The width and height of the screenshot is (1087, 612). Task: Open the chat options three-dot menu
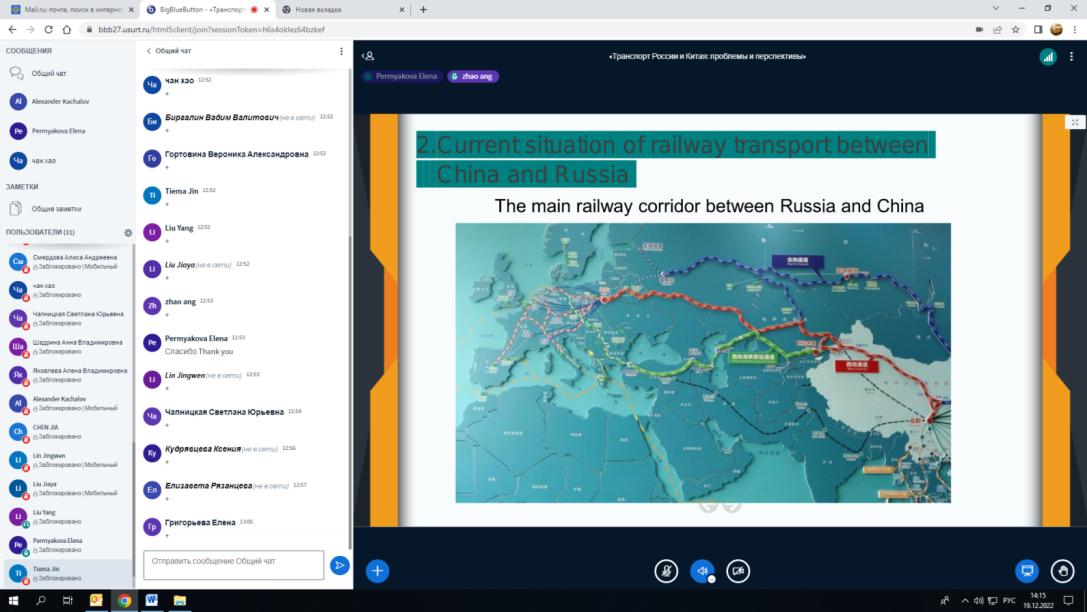click(341, 51)
